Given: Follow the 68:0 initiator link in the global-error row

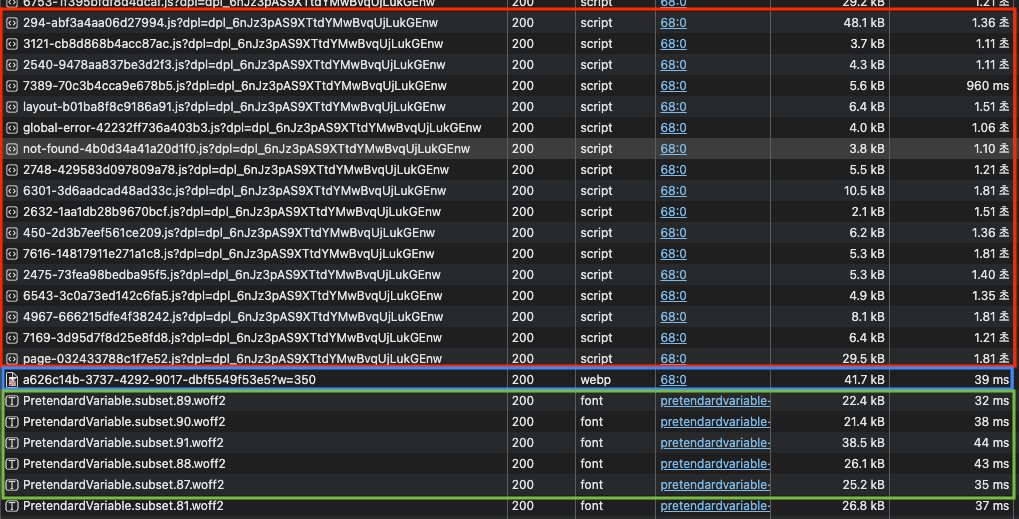Looking at the screenshot, I should 673,128.
